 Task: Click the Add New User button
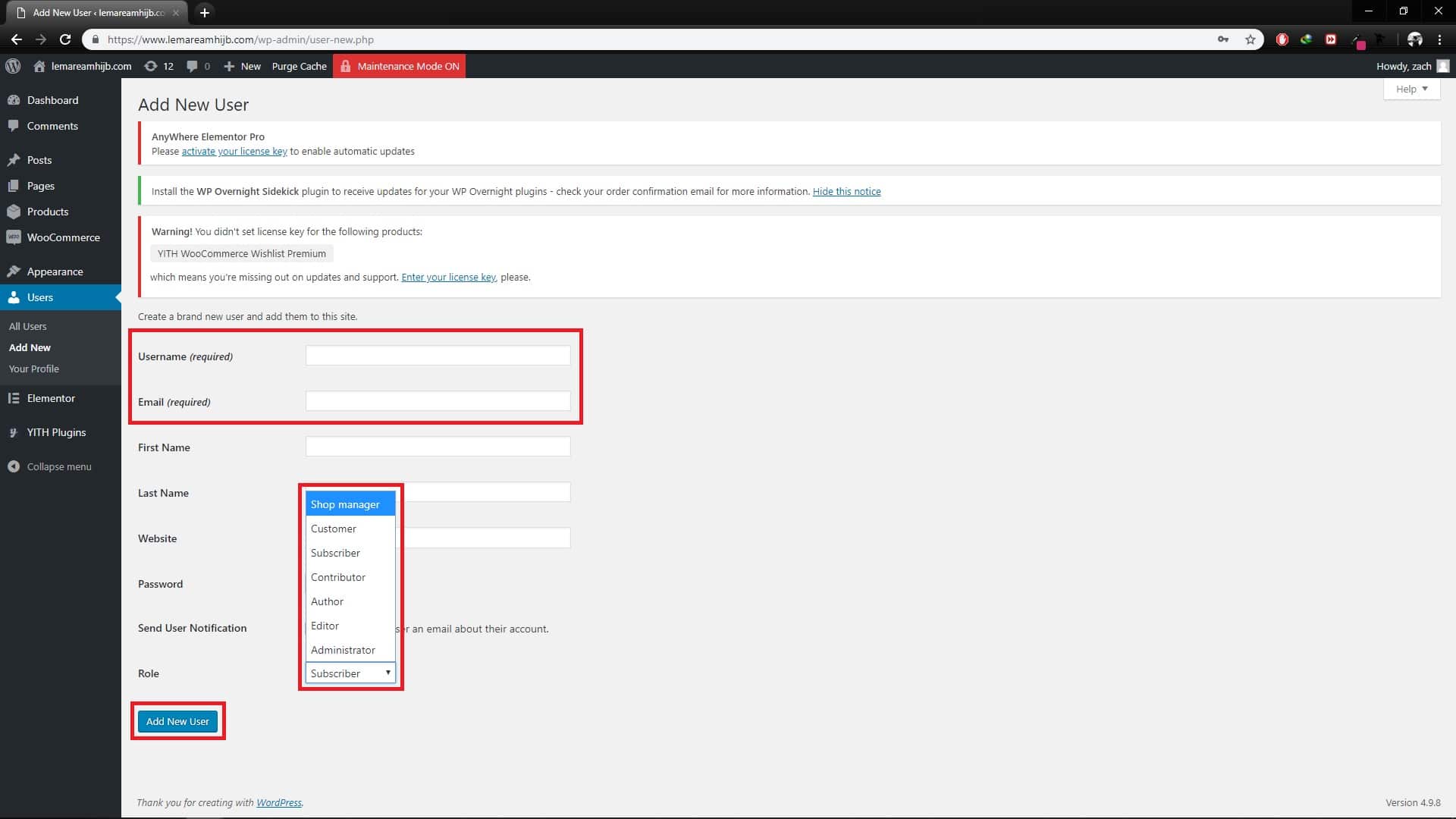click(x=177, y=721)
